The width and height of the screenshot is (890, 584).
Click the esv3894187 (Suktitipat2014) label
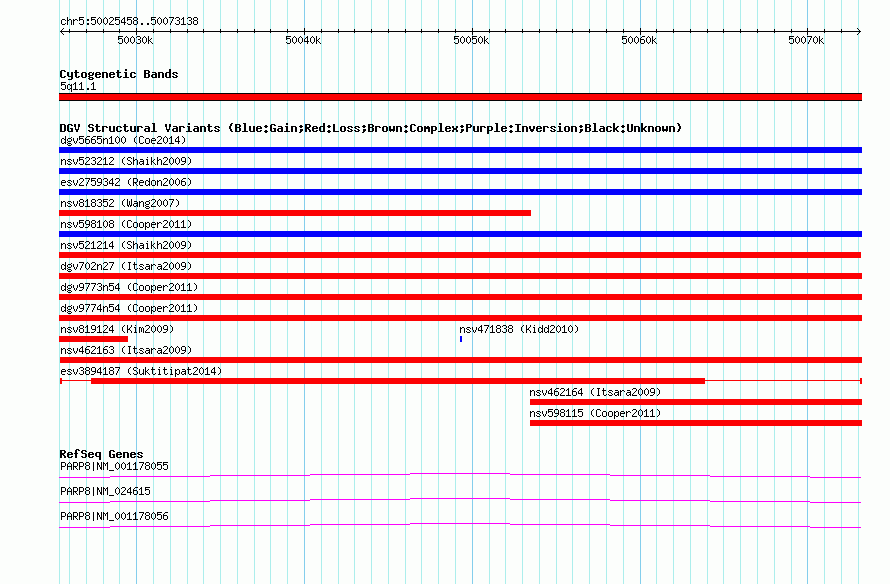click(141, 371)
